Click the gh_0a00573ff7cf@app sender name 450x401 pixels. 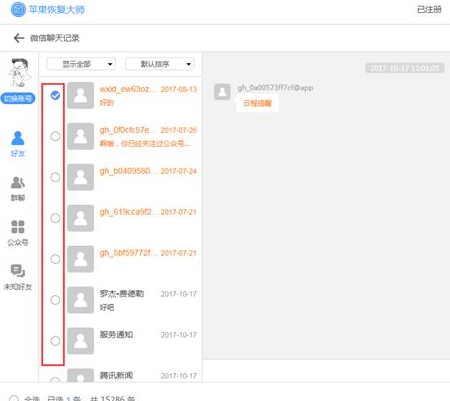(275, 88)
